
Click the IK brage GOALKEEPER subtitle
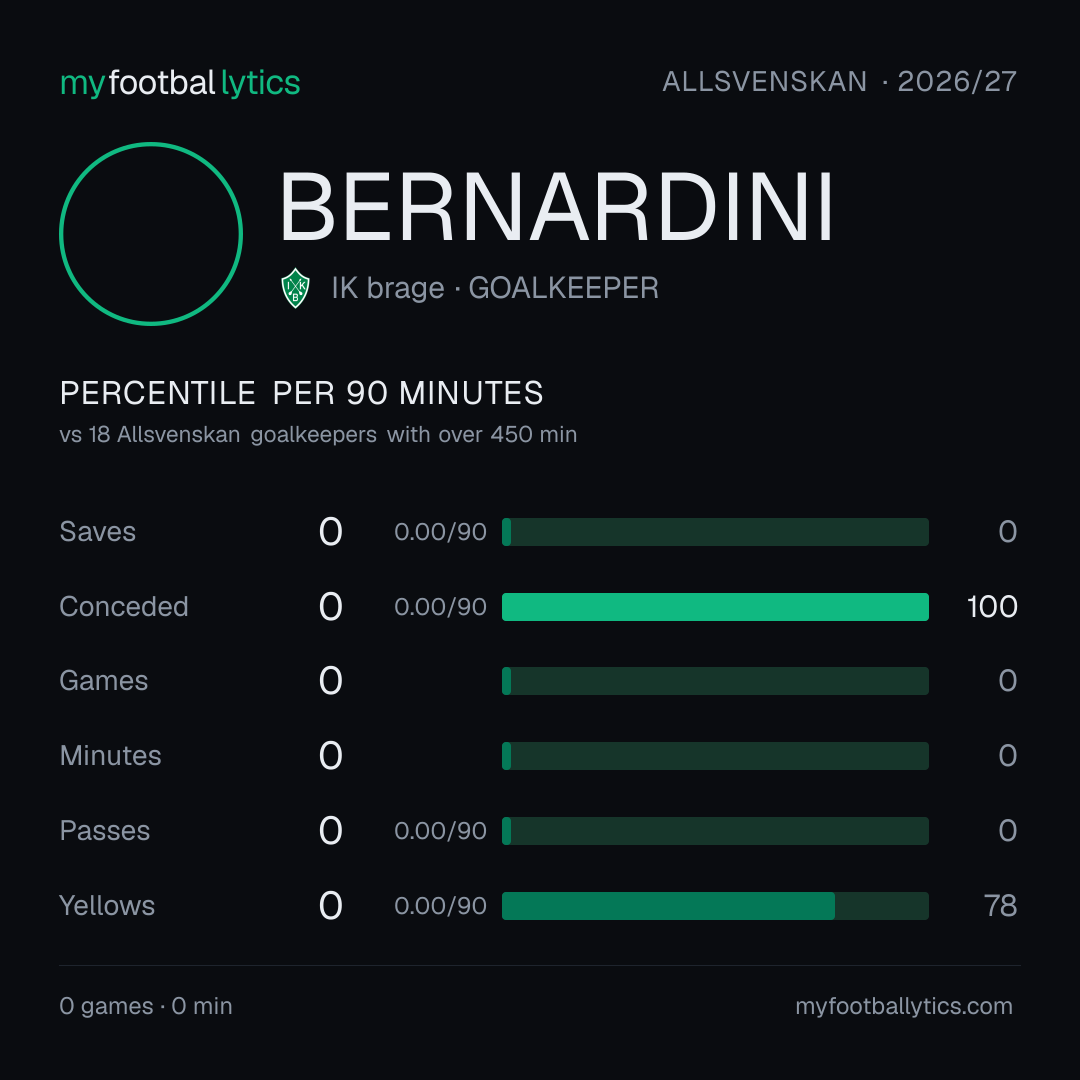coord(495,288)
